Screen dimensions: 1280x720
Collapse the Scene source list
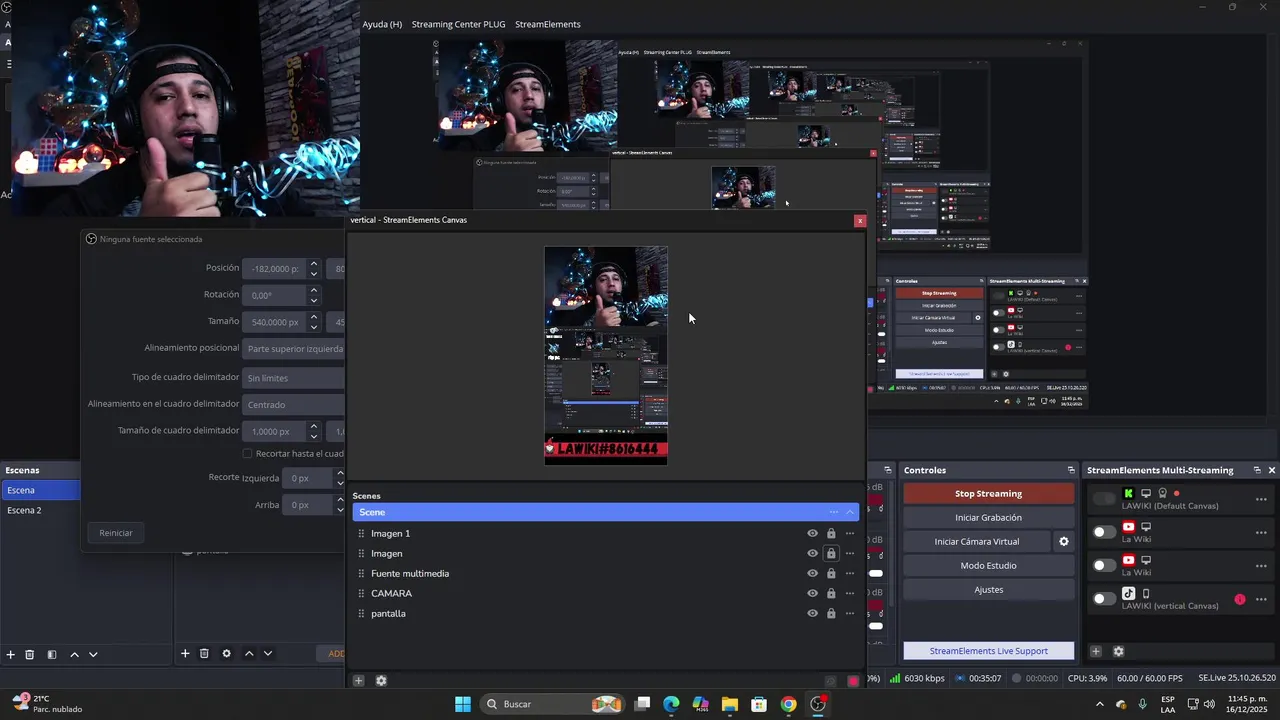pos(850,512)
